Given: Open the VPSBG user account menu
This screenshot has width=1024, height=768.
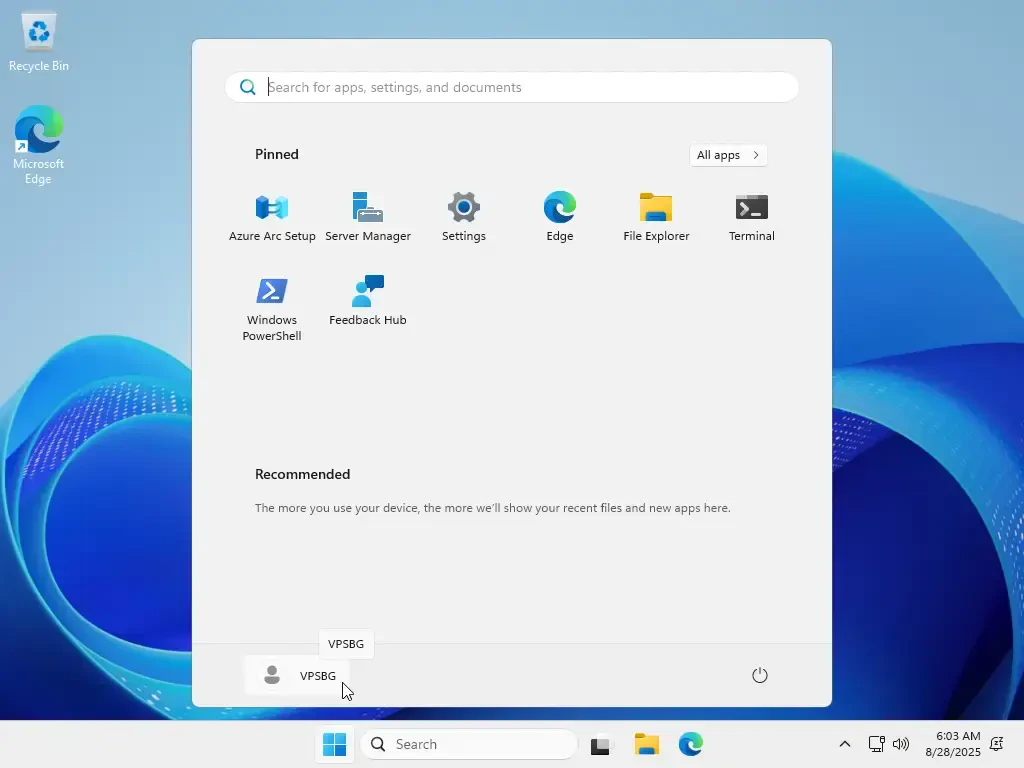Looking at the screenshot, I should (298, 675).
